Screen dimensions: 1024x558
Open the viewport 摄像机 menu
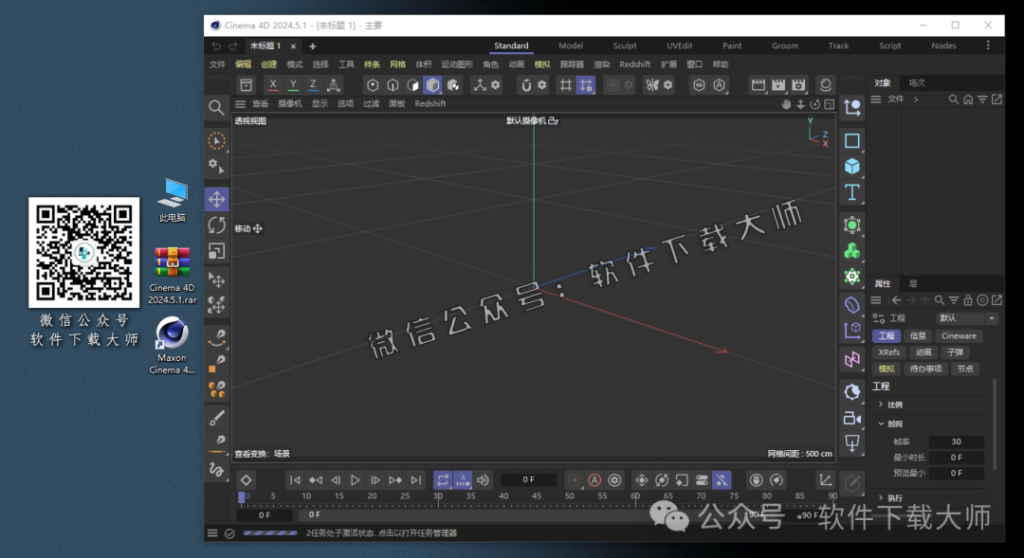coord(290,104)
